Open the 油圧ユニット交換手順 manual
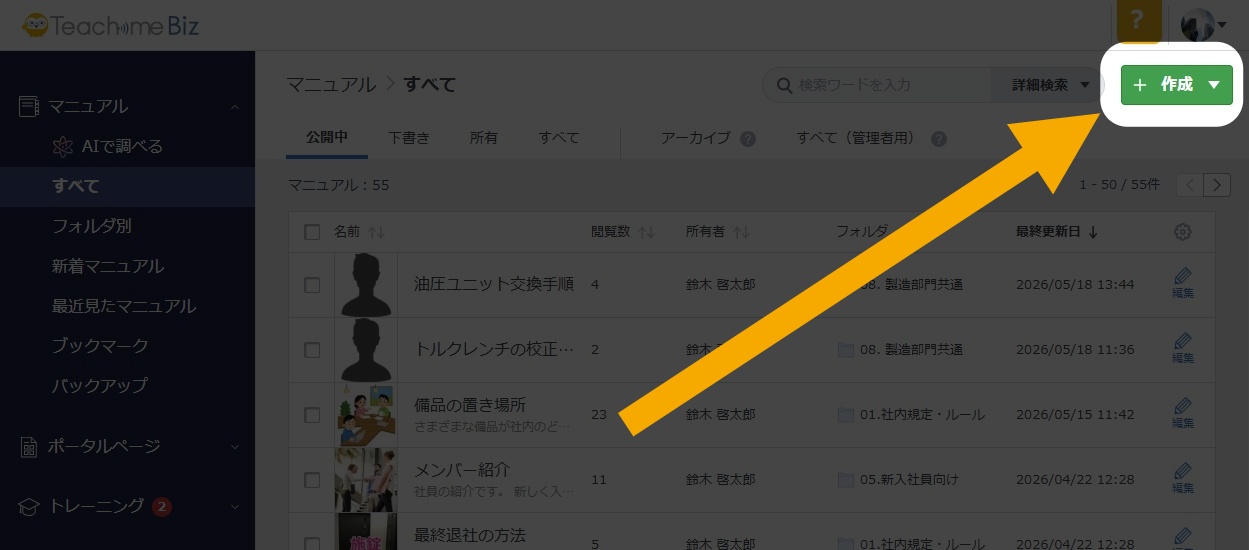Screen dimensions: 1249x550 [x=494, y=284]
